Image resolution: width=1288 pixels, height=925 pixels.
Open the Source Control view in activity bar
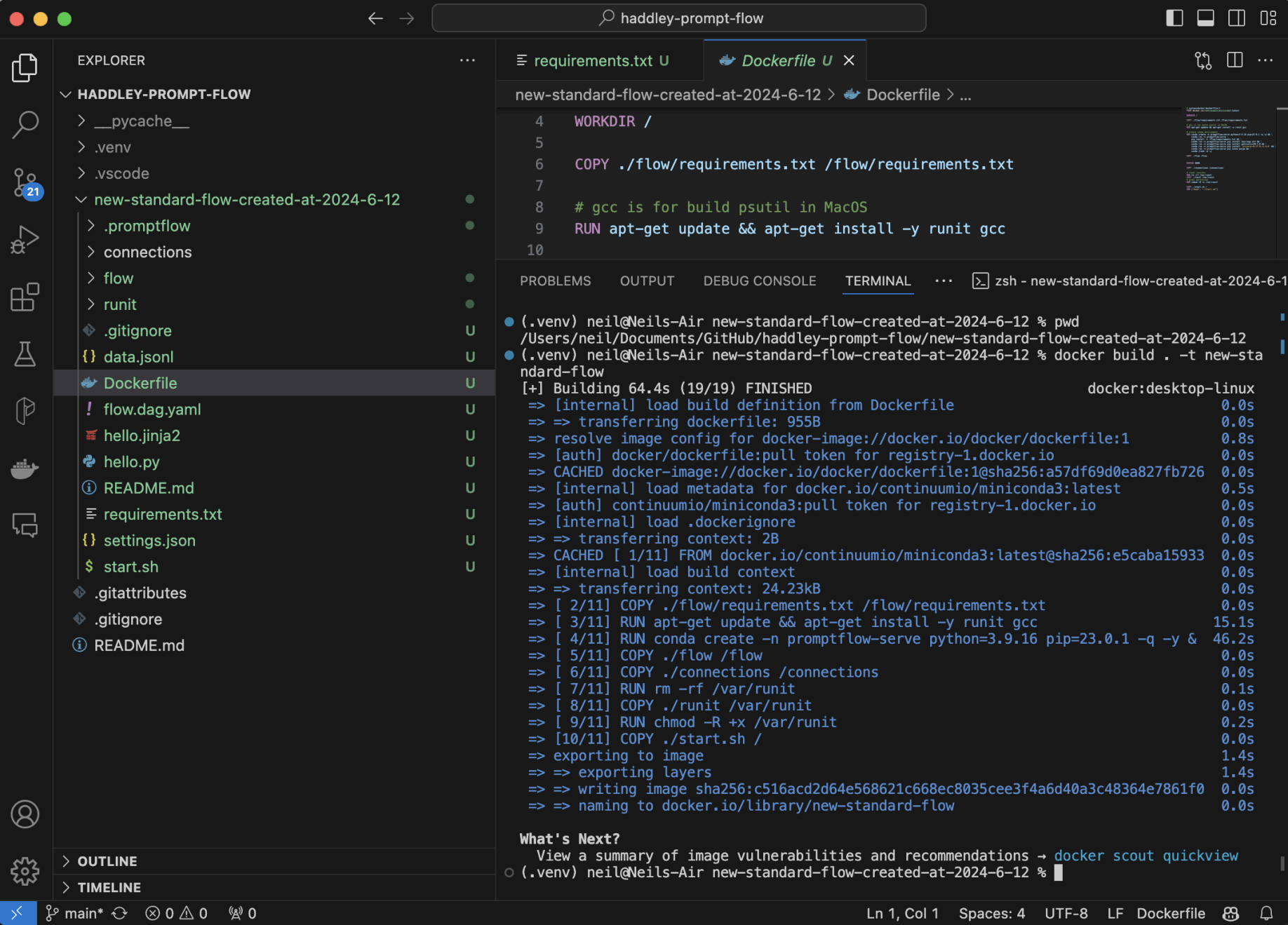click(x=25, y=182)
